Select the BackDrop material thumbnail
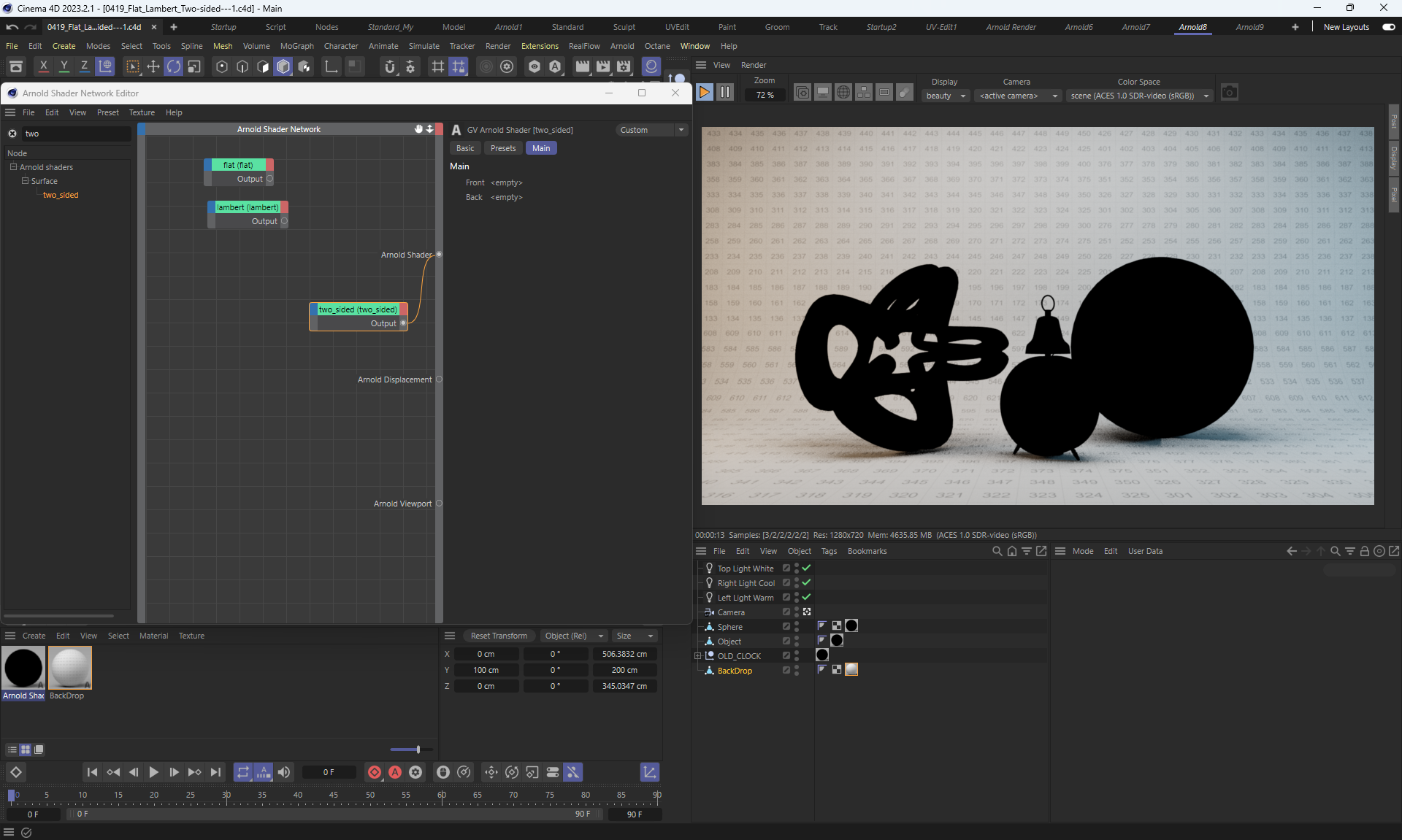The height and width of the screenshot is (840, 1402). [69, 668]
